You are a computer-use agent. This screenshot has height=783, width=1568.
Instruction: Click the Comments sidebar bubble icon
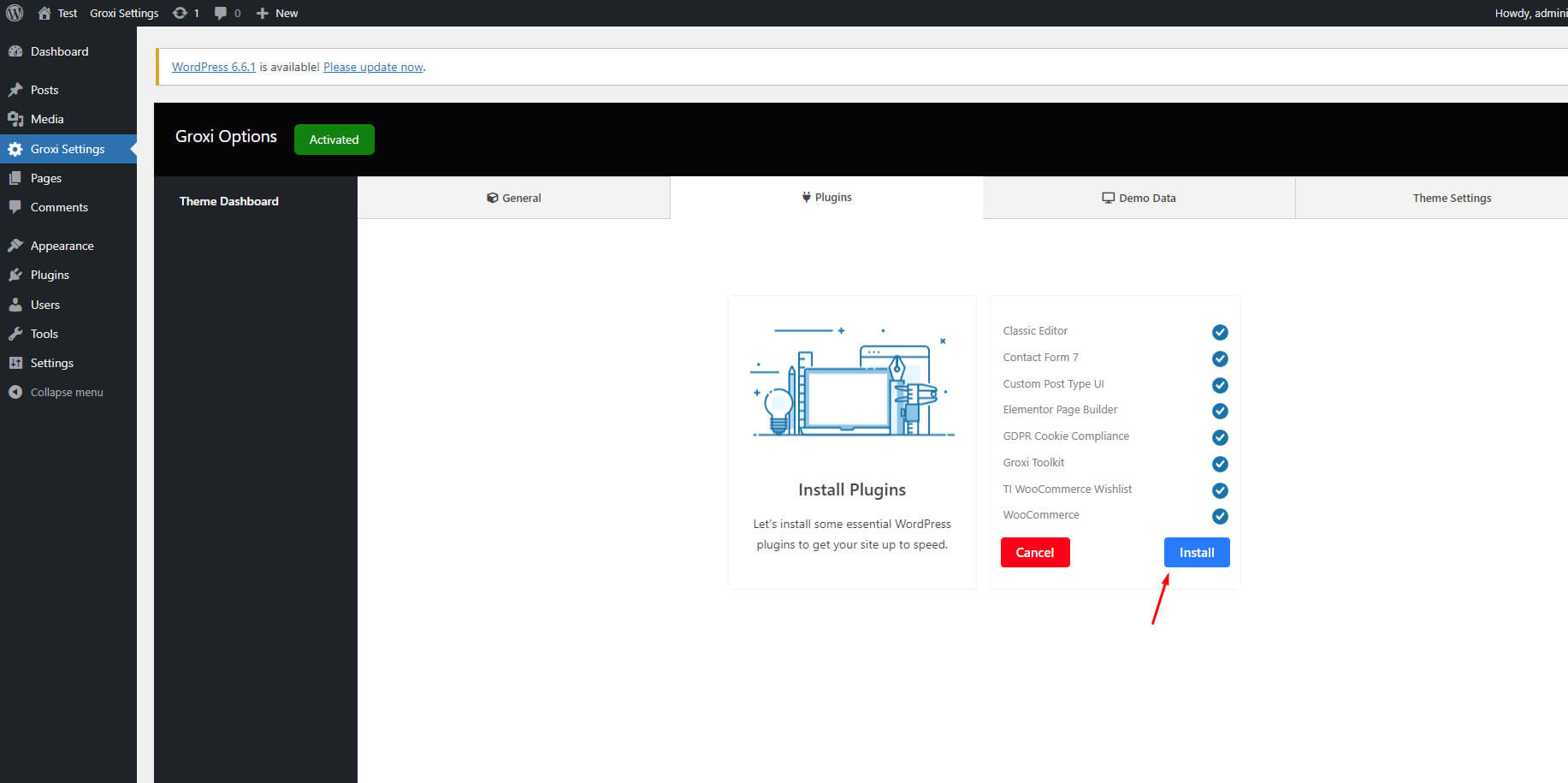pyautogui.click(x=15, y=207)
